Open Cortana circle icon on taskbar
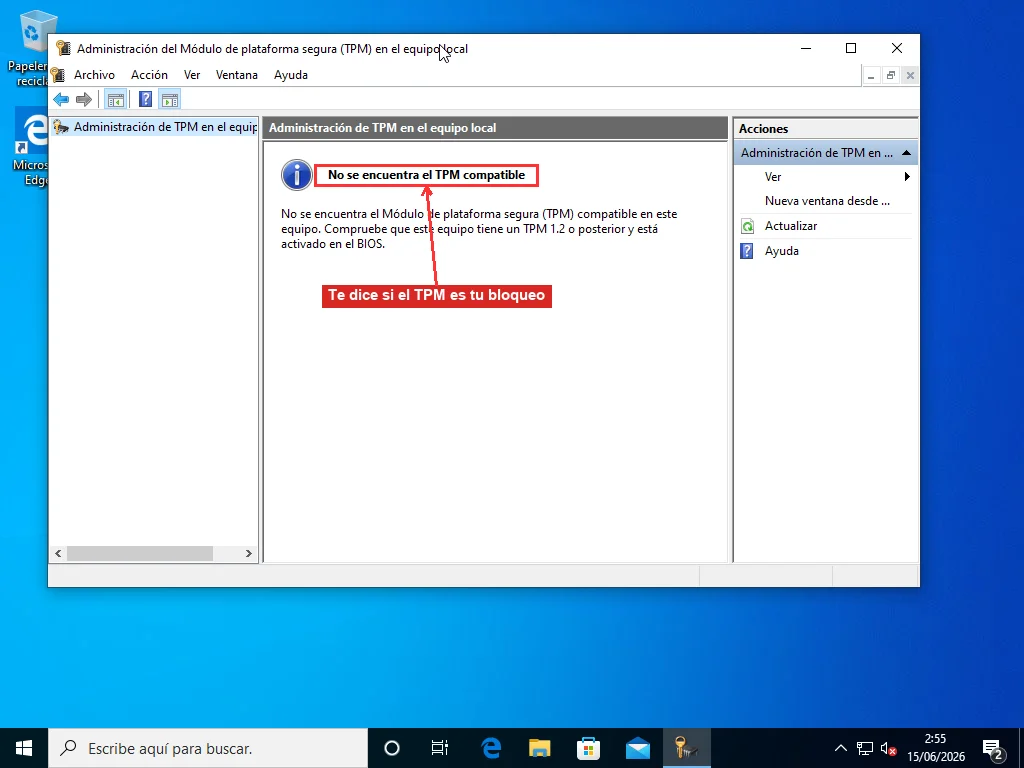Viewport: 1024px width, 768px height. click(x=392, y=748)
